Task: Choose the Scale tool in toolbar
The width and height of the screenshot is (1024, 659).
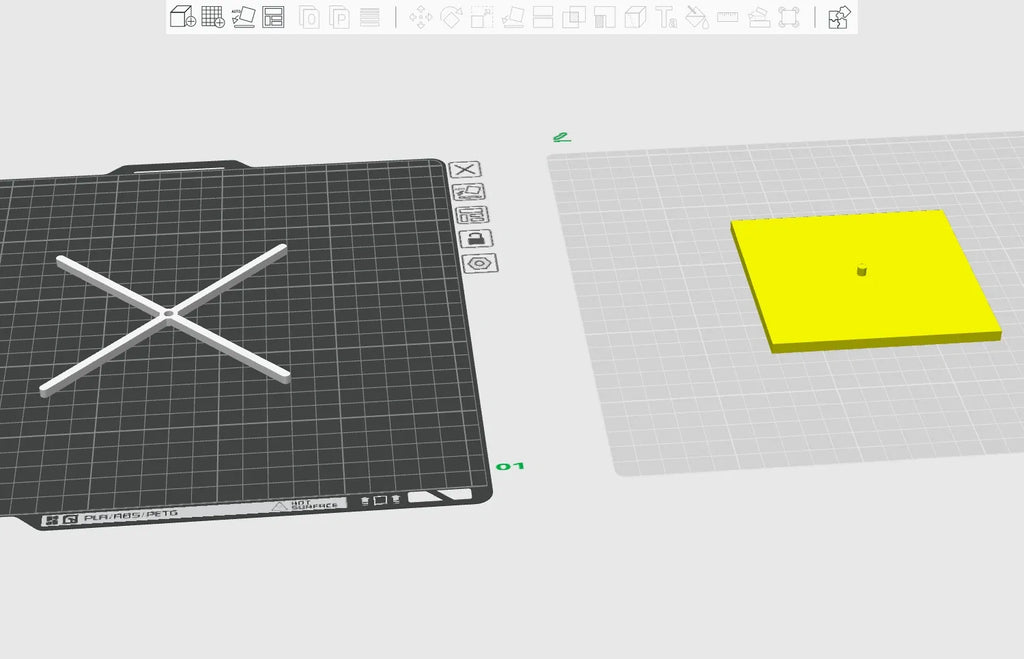Action: coord(482,17)
